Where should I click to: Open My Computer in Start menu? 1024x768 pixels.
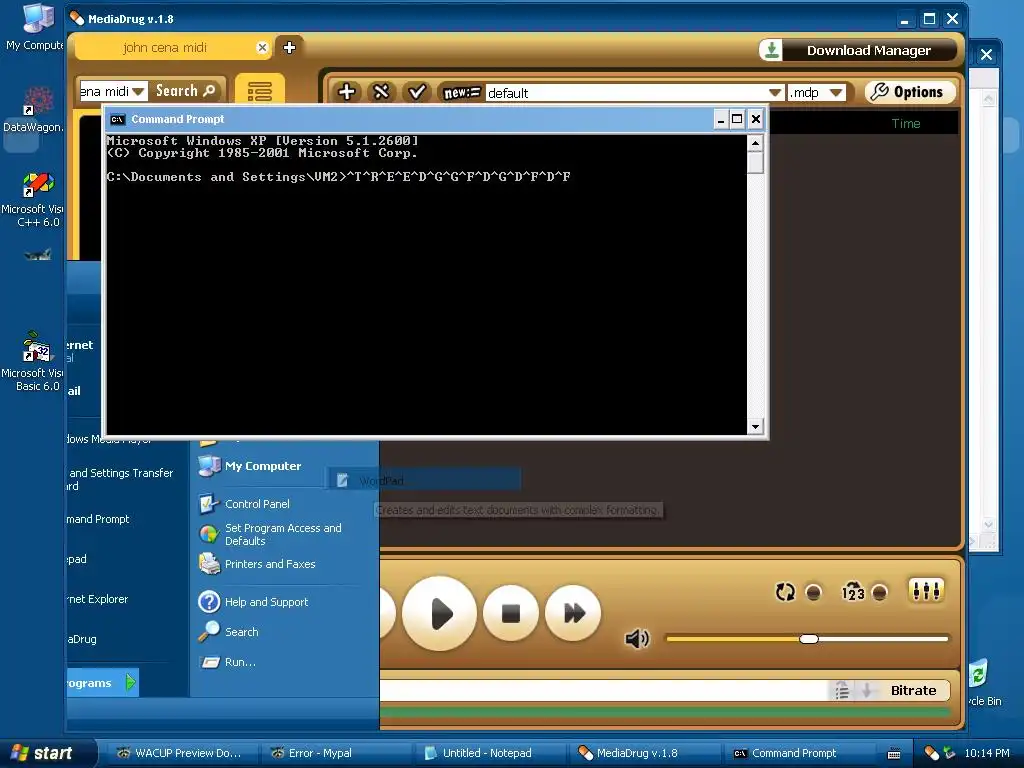(x=251, y=466)
